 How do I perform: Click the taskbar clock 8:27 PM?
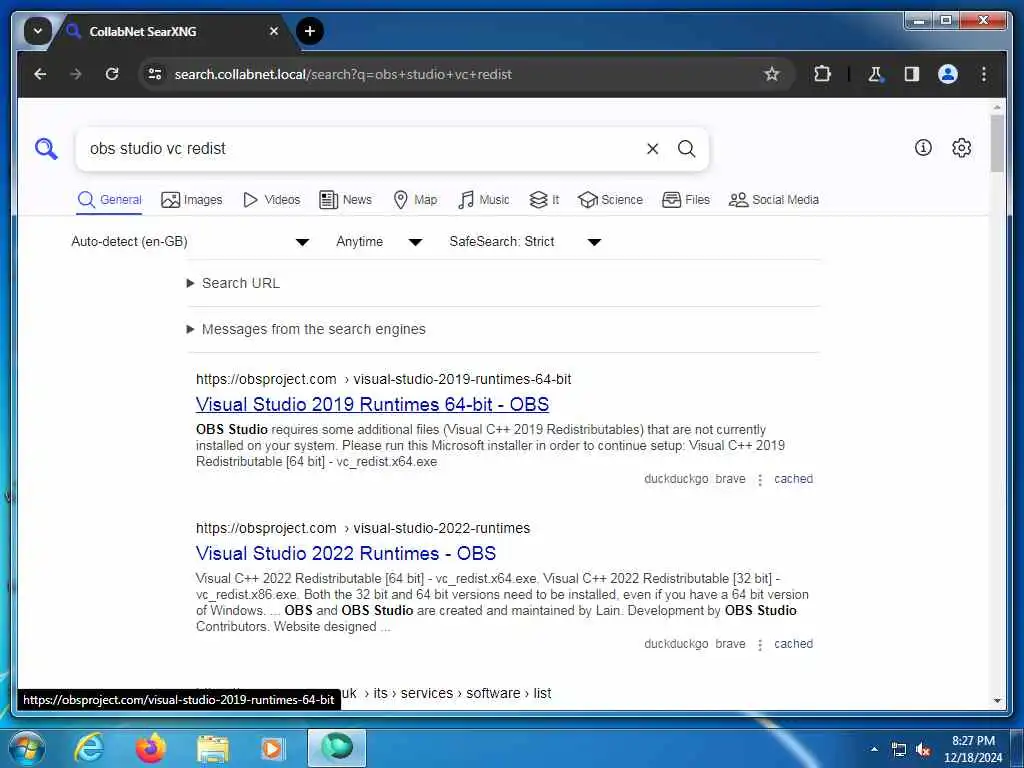tap(973, 748)
